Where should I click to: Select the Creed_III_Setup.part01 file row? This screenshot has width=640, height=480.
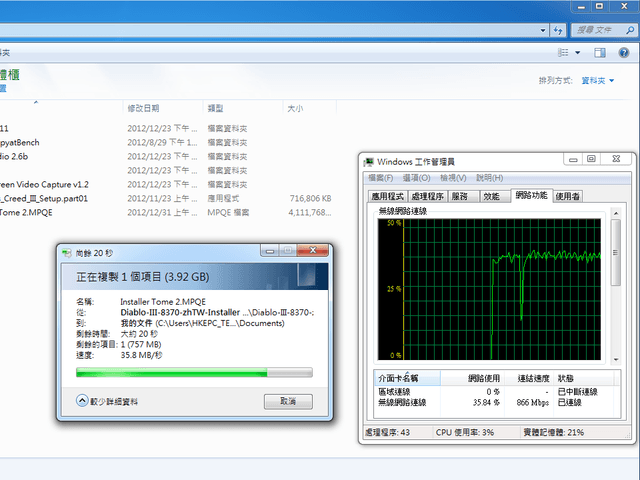[167, 198]
